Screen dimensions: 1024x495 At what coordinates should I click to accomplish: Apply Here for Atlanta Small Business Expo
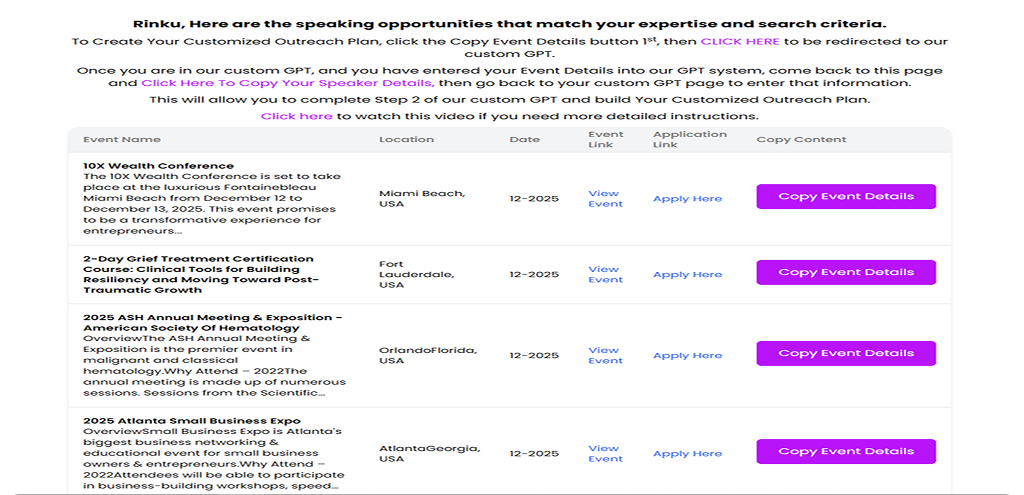coord(687,453)
